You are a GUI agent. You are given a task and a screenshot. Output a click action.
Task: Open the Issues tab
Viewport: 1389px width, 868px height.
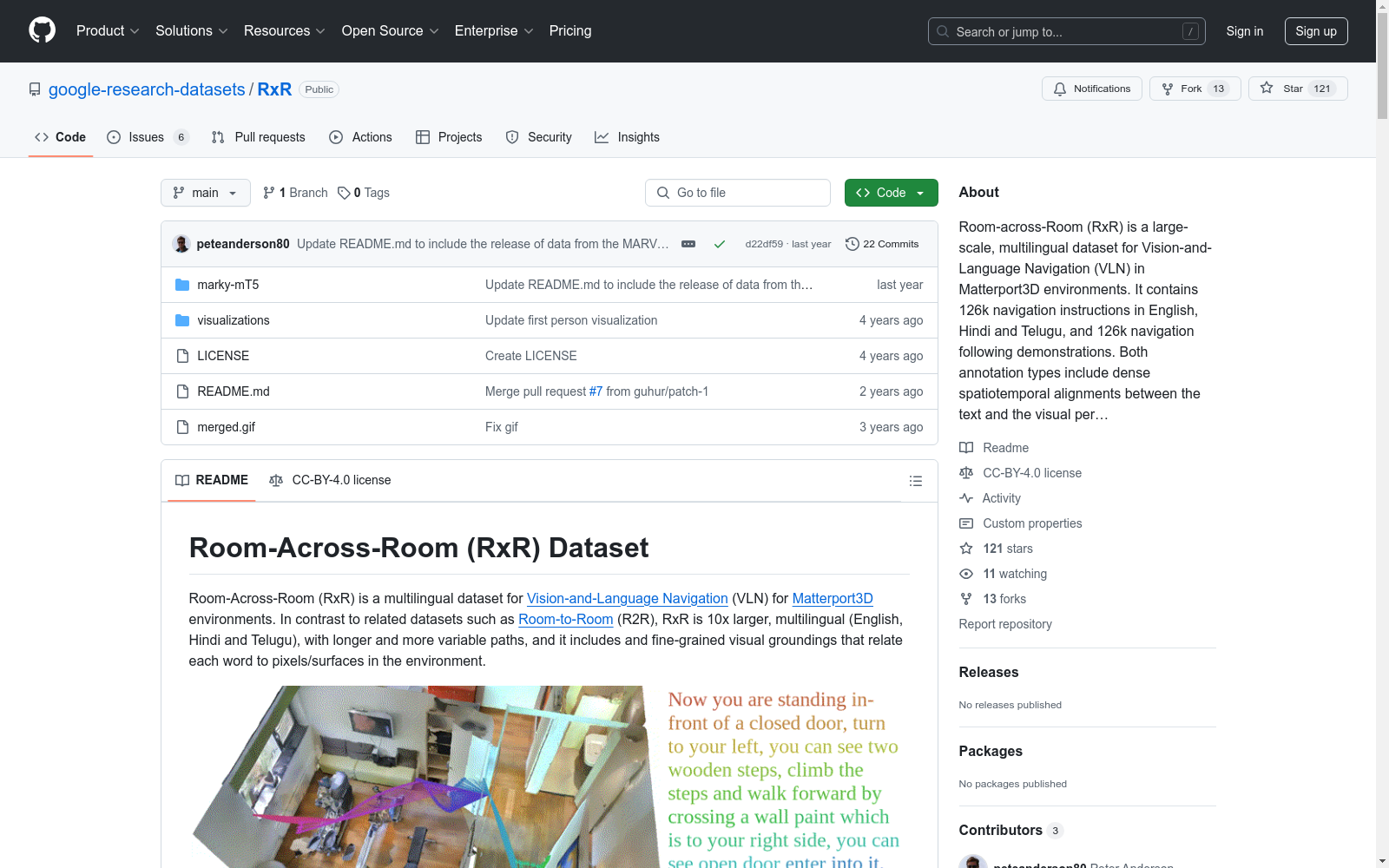coord(148,137)
